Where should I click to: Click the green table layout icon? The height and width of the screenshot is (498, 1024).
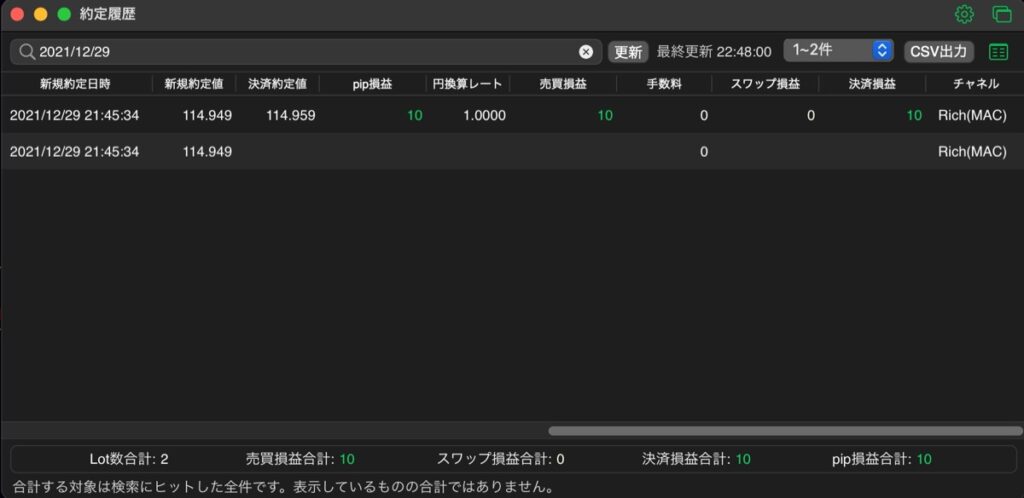tap(999, 52)
